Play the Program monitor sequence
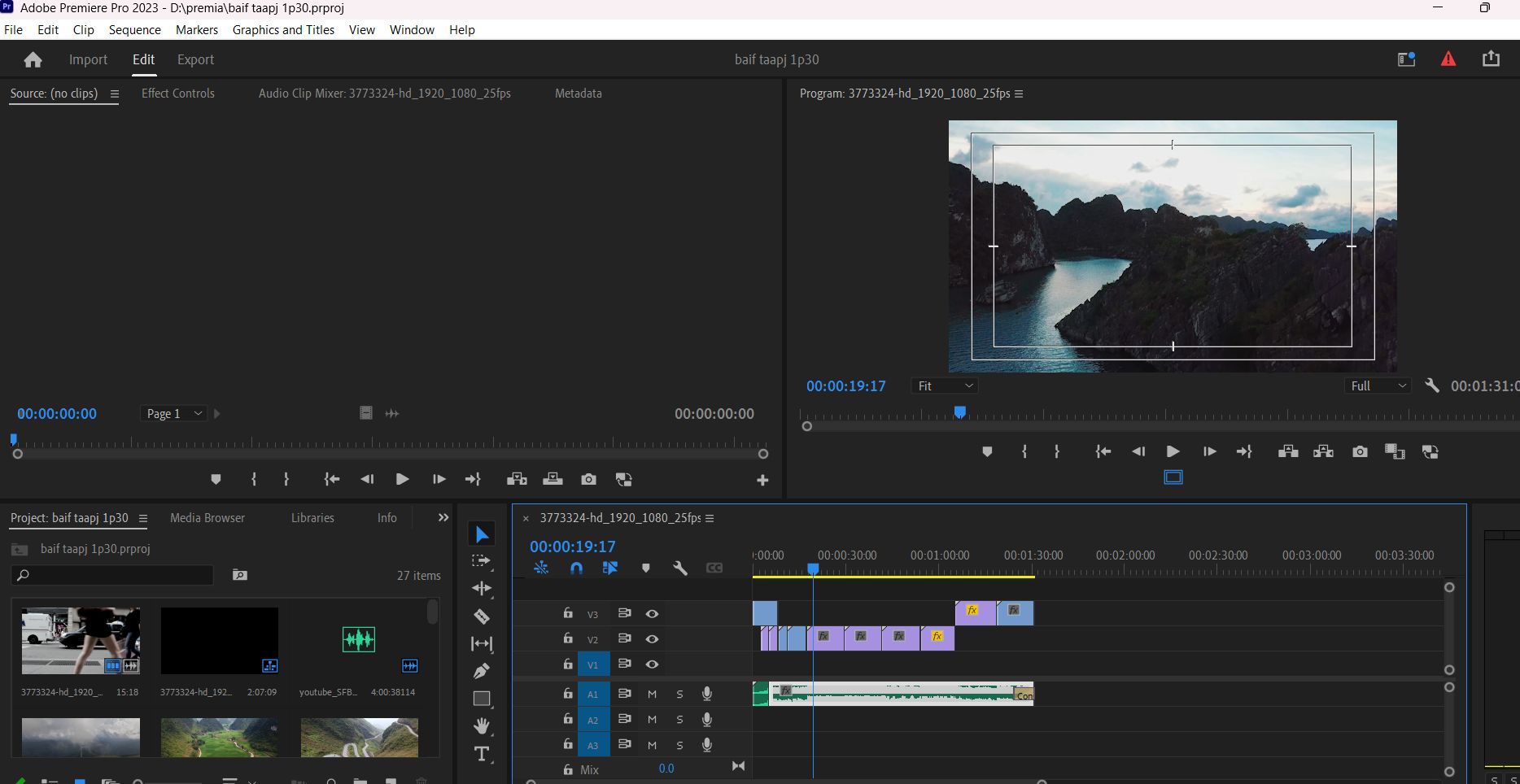Screen dimensions: 1520x784 coord(1173,451)
